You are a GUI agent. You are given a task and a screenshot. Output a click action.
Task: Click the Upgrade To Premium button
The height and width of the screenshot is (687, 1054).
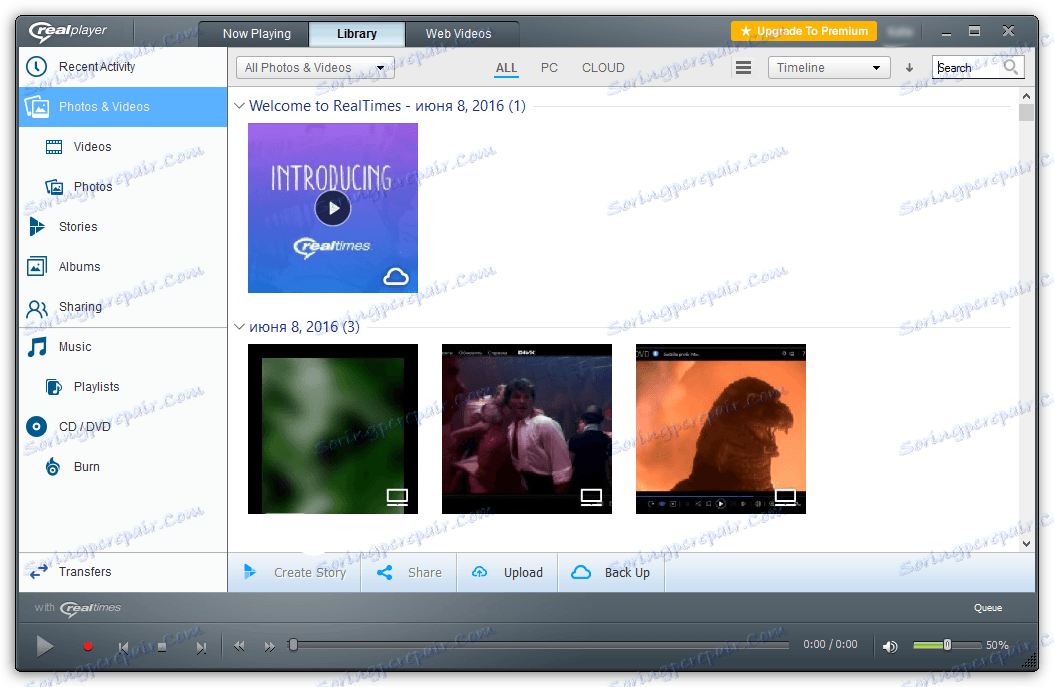(803, 30)
